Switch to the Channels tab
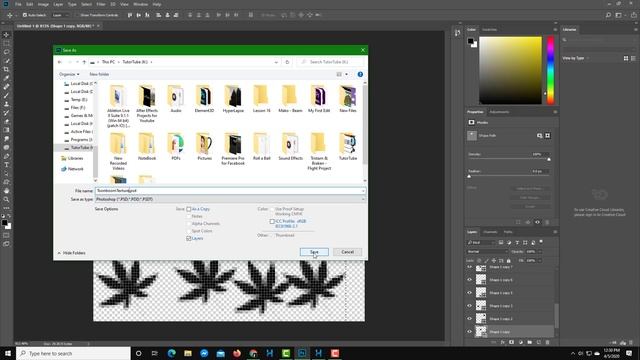This screenshot has height=360, width=640. 490,232
